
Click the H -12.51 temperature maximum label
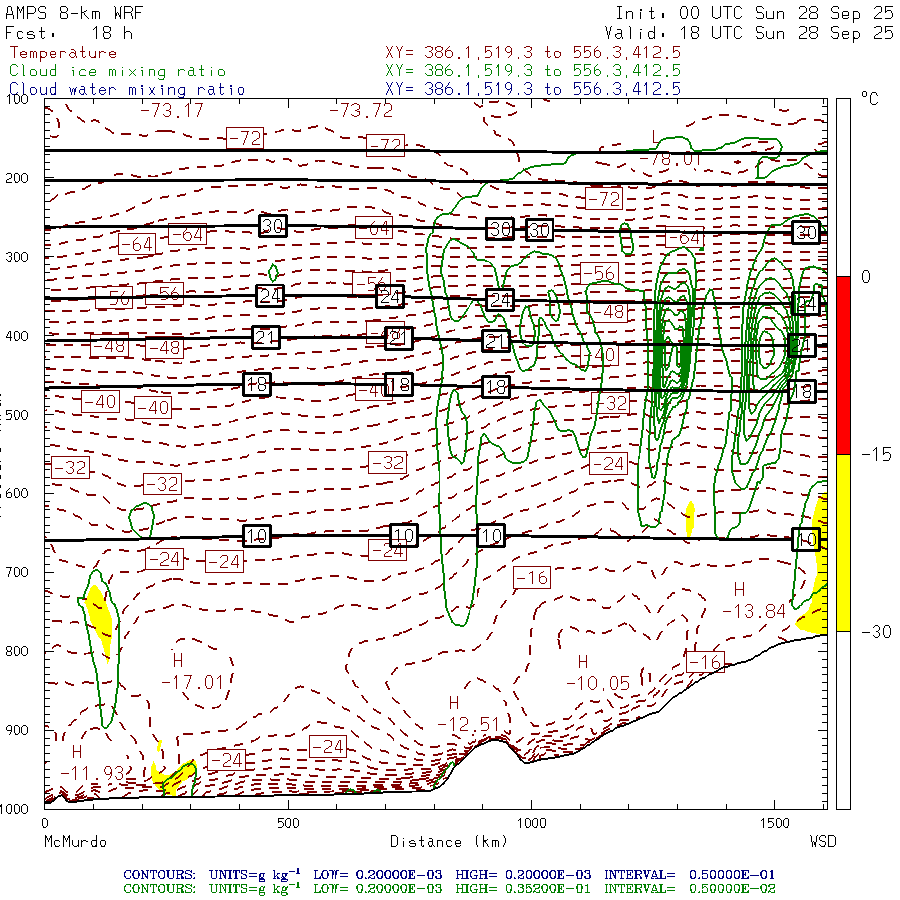[468, 714]
